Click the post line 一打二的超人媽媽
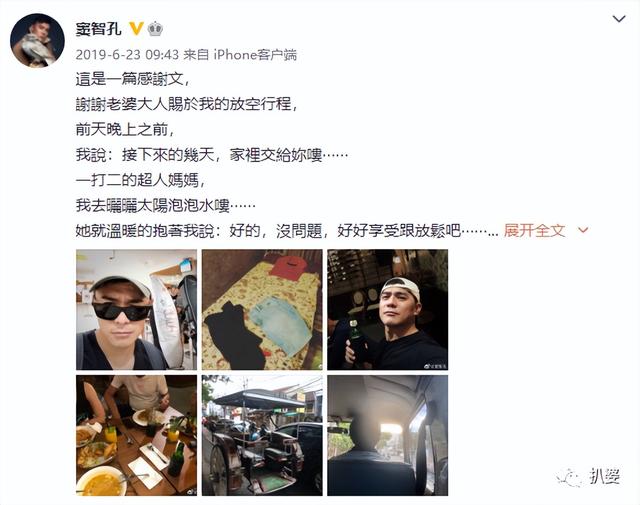Screen dimensions: 640x505 pyautogui.click(x=140, y=180)
